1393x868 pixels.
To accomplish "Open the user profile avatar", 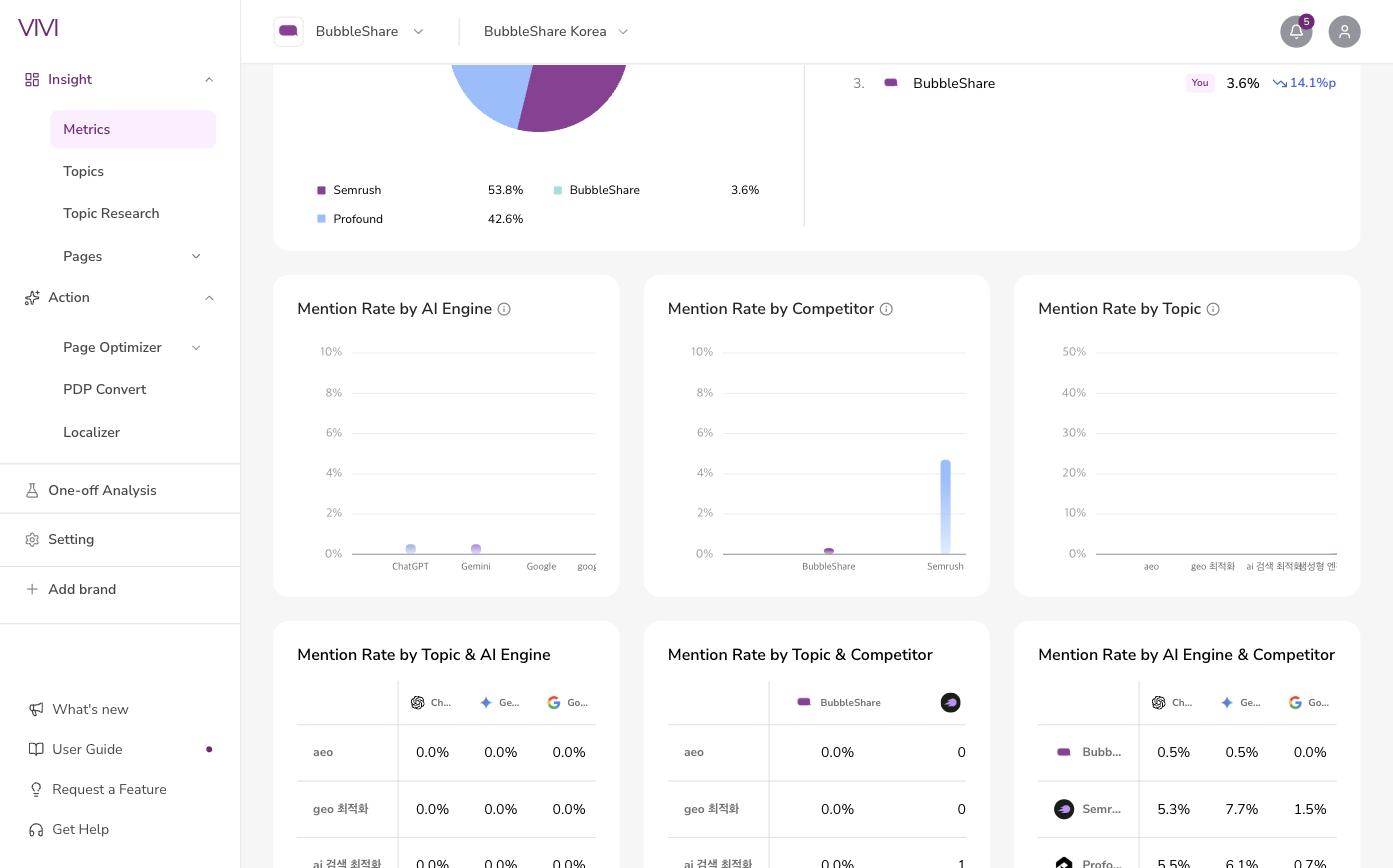I will pos(1344,31).
